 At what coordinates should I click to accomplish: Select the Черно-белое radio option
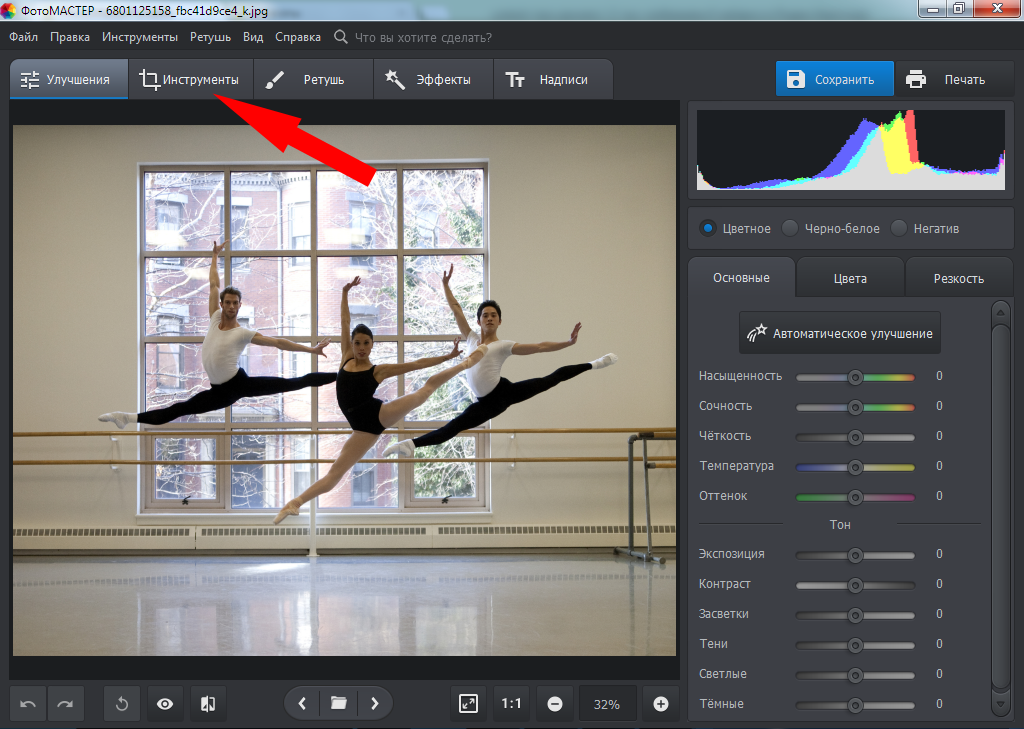pyautogui.click(x=791, y=229)
